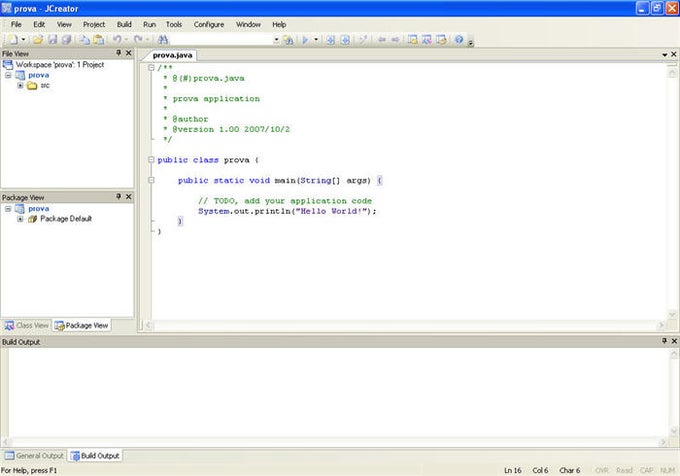This screenshot has height=476, width=680.
Task: Click the Build project toolbar icon
Action: tap(330, 40)
